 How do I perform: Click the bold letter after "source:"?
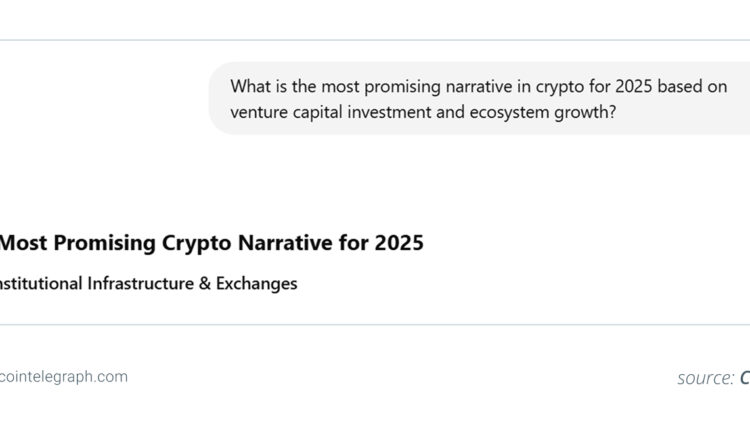pos(744,378)
